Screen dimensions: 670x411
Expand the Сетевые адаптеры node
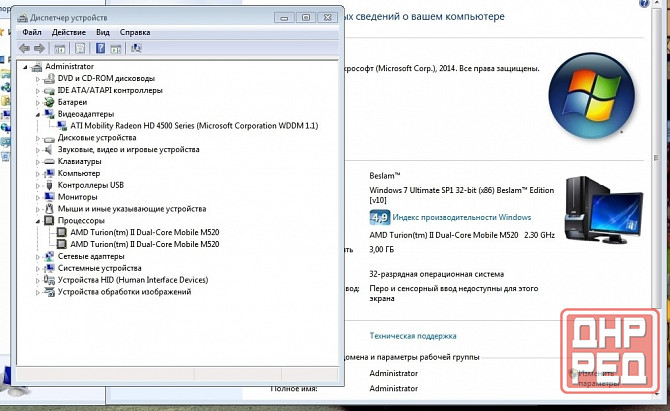point(38,256)
